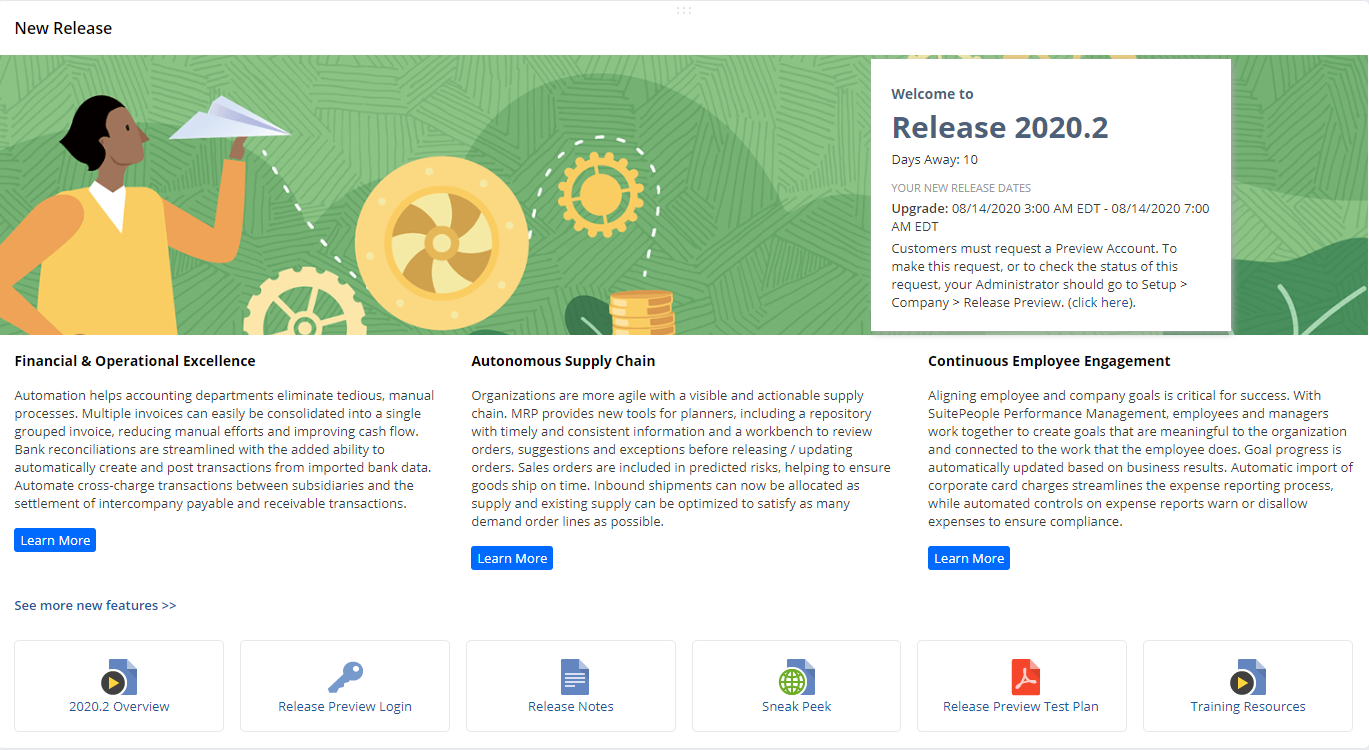Learn more about Financial & Operational Excellence

[x=55, y=540]
